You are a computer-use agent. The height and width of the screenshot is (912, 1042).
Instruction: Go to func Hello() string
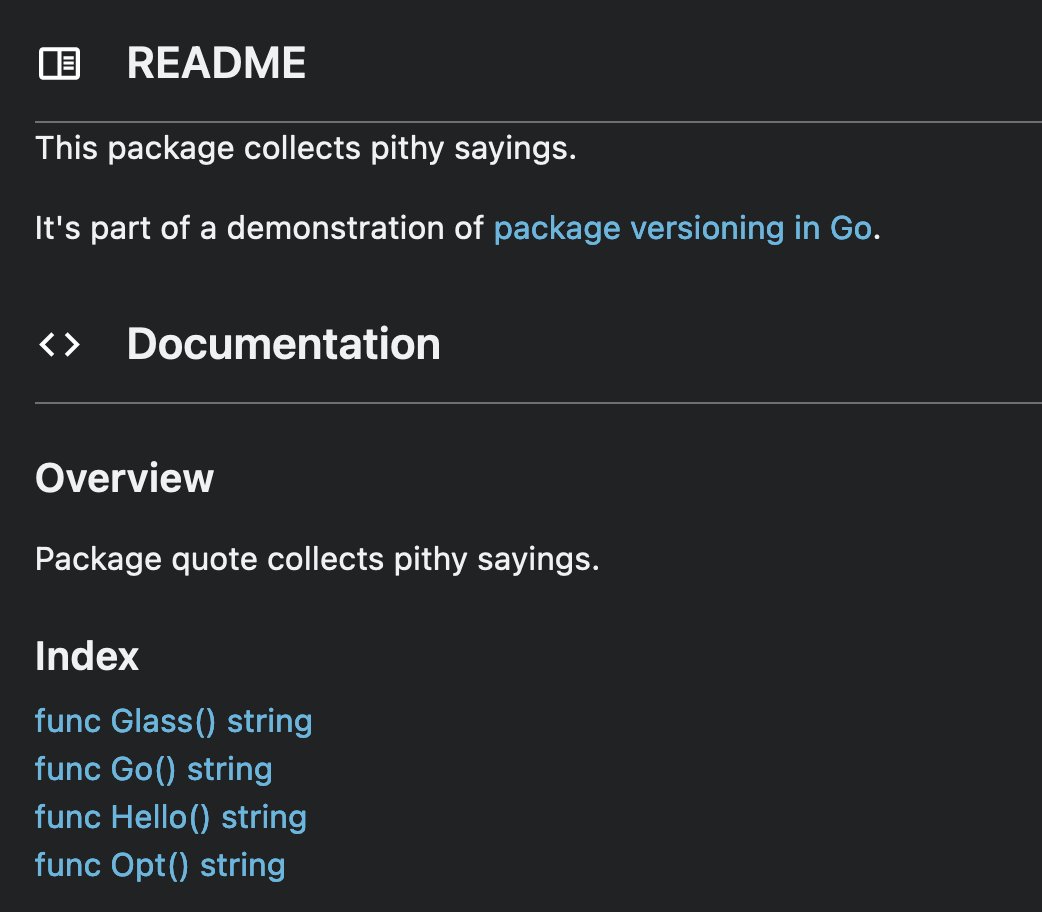click(170, 817)
